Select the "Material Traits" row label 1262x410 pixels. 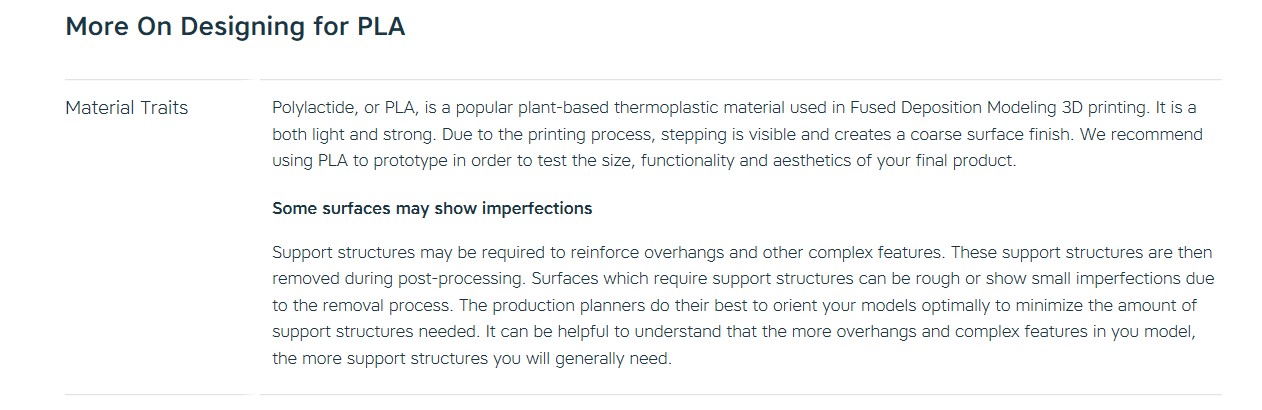(126, 108)
